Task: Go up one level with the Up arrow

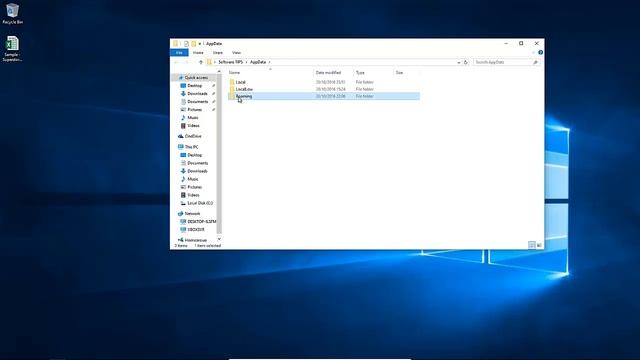Action: (201, 62)
